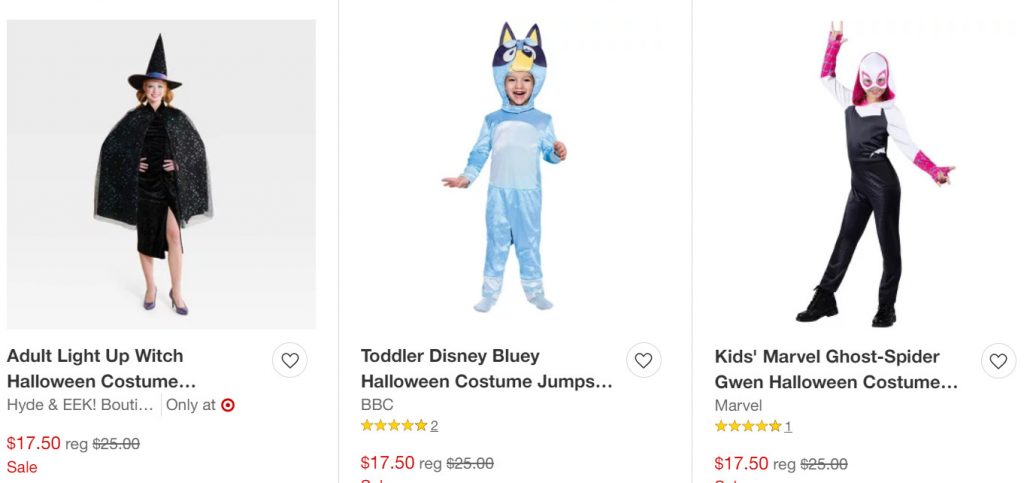Click the Bluey costume $17.50 price
The image size is (1024, 483).
(388, 463)
